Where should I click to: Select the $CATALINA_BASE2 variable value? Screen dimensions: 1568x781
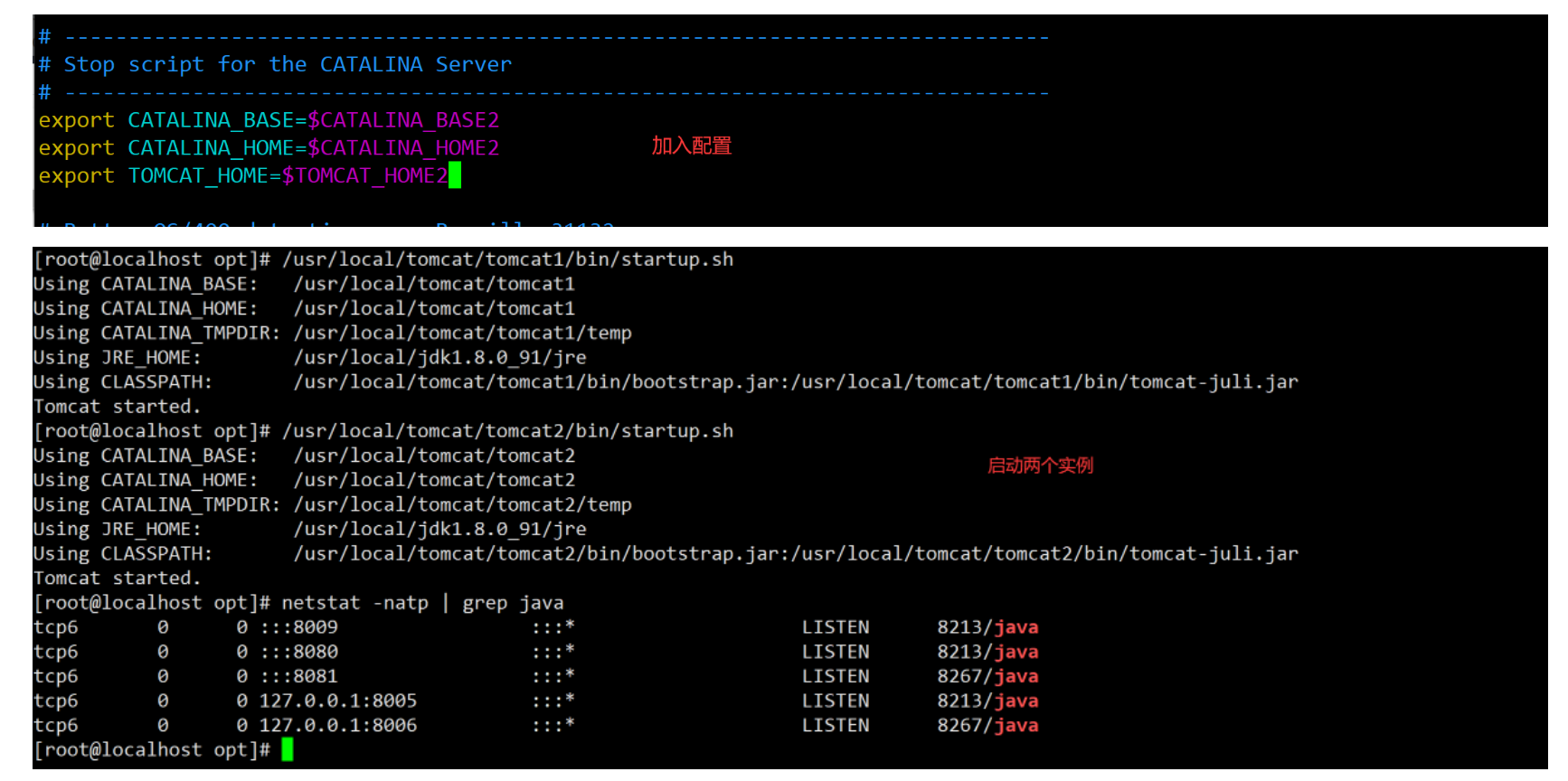pos(403,120)
